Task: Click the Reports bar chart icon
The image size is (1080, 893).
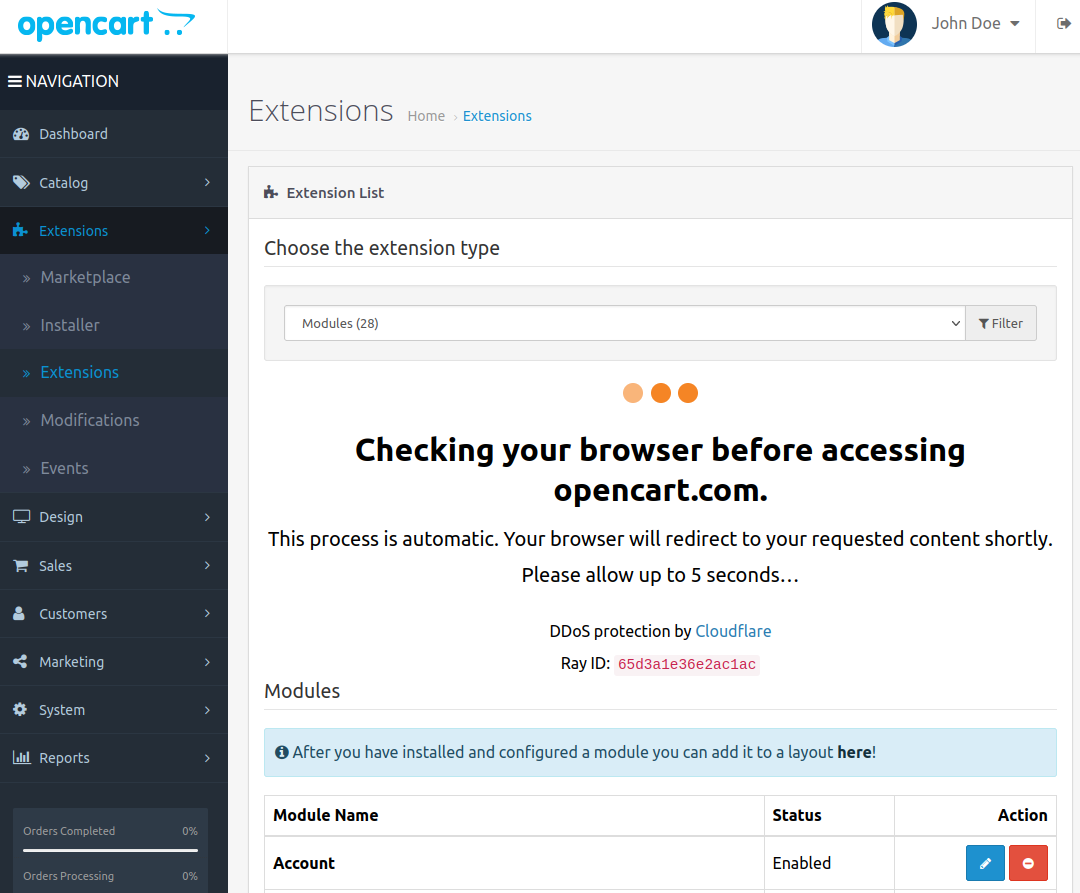Action: click(x=21, y=757)
